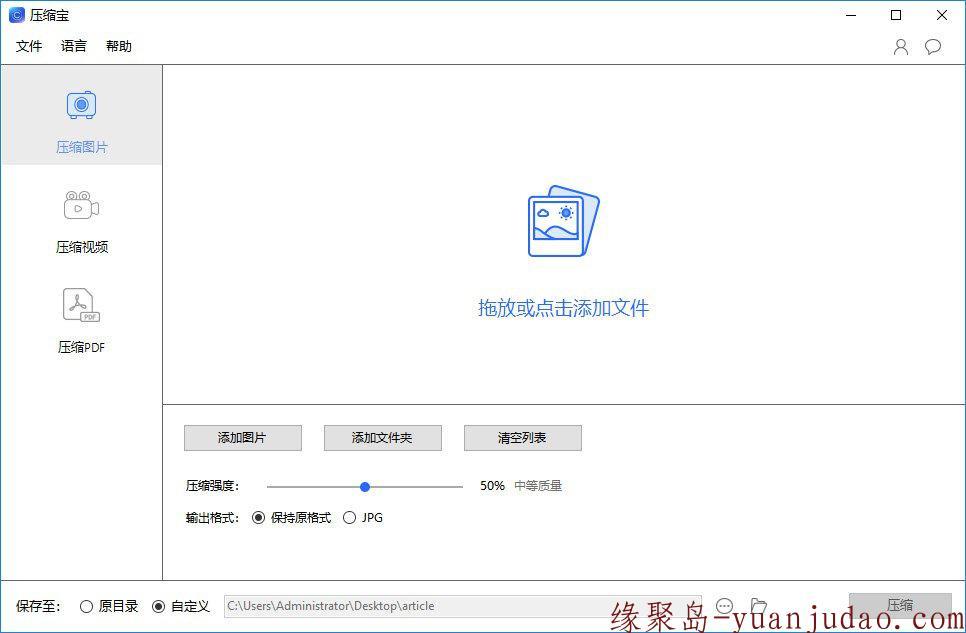Viewport: 966px width, 633px height.
Task: Click the user account icon
Action: click(x=901, y=47)
